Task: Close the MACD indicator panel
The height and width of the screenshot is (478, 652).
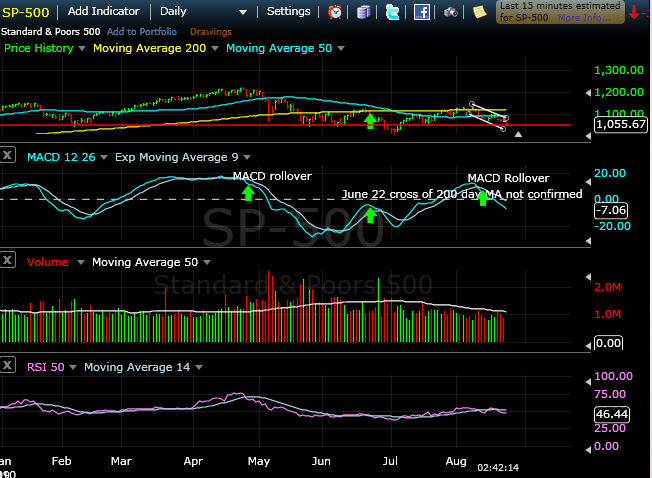Action: (x=8, y=154)
